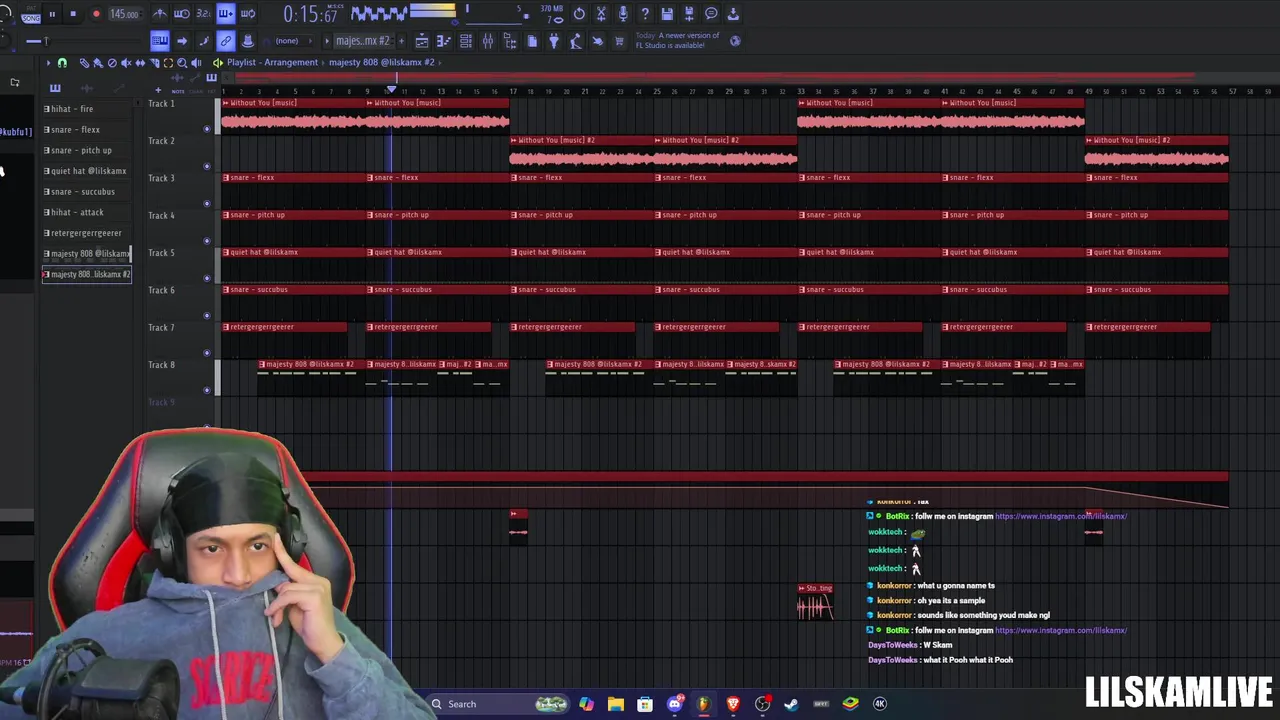Mute Track 3 with its dot toggle
The image size is (1280, 720).
207,203
